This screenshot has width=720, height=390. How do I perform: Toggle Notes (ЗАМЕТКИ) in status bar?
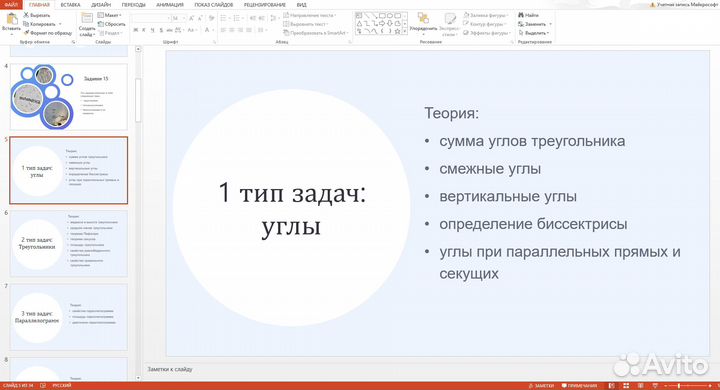(541, 386)
